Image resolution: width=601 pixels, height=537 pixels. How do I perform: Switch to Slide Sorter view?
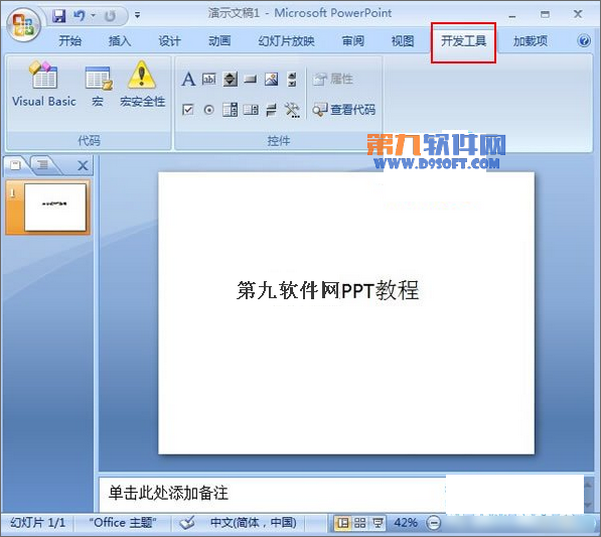tap(360, 523)
